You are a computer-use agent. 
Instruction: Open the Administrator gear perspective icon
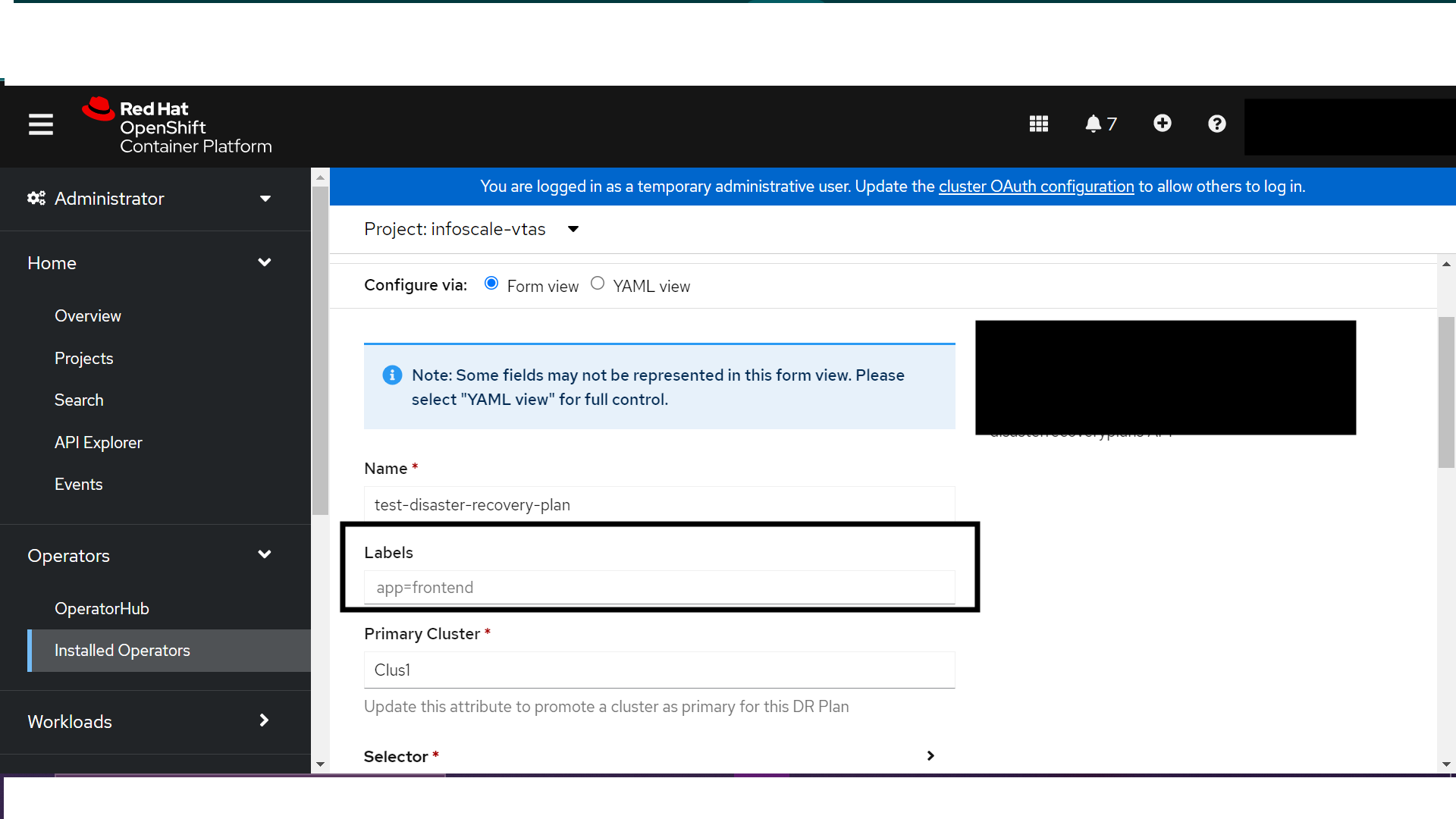[x=36, y=198]
